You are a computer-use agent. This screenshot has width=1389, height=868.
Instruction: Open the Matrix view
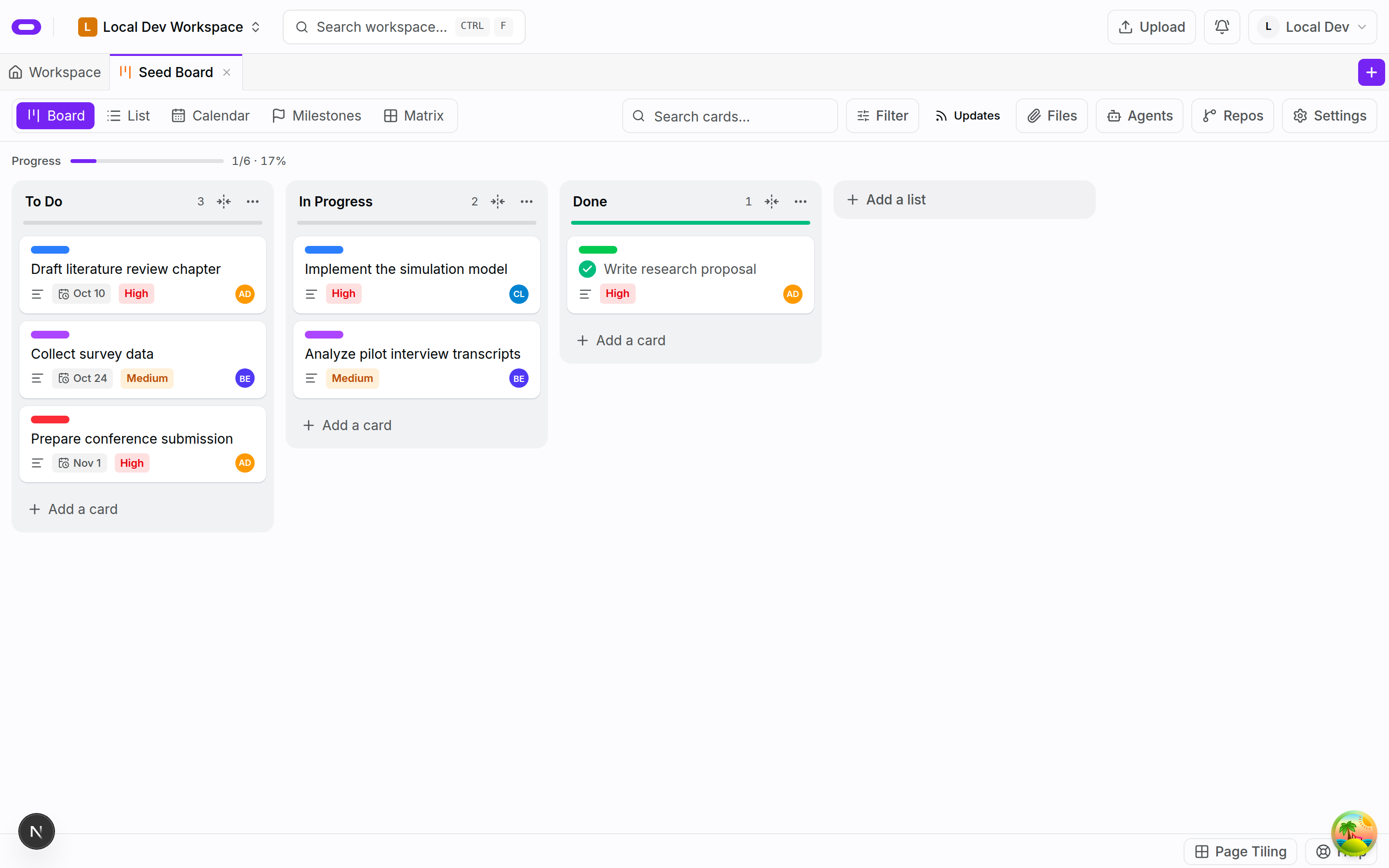click(x=414, y=116)
